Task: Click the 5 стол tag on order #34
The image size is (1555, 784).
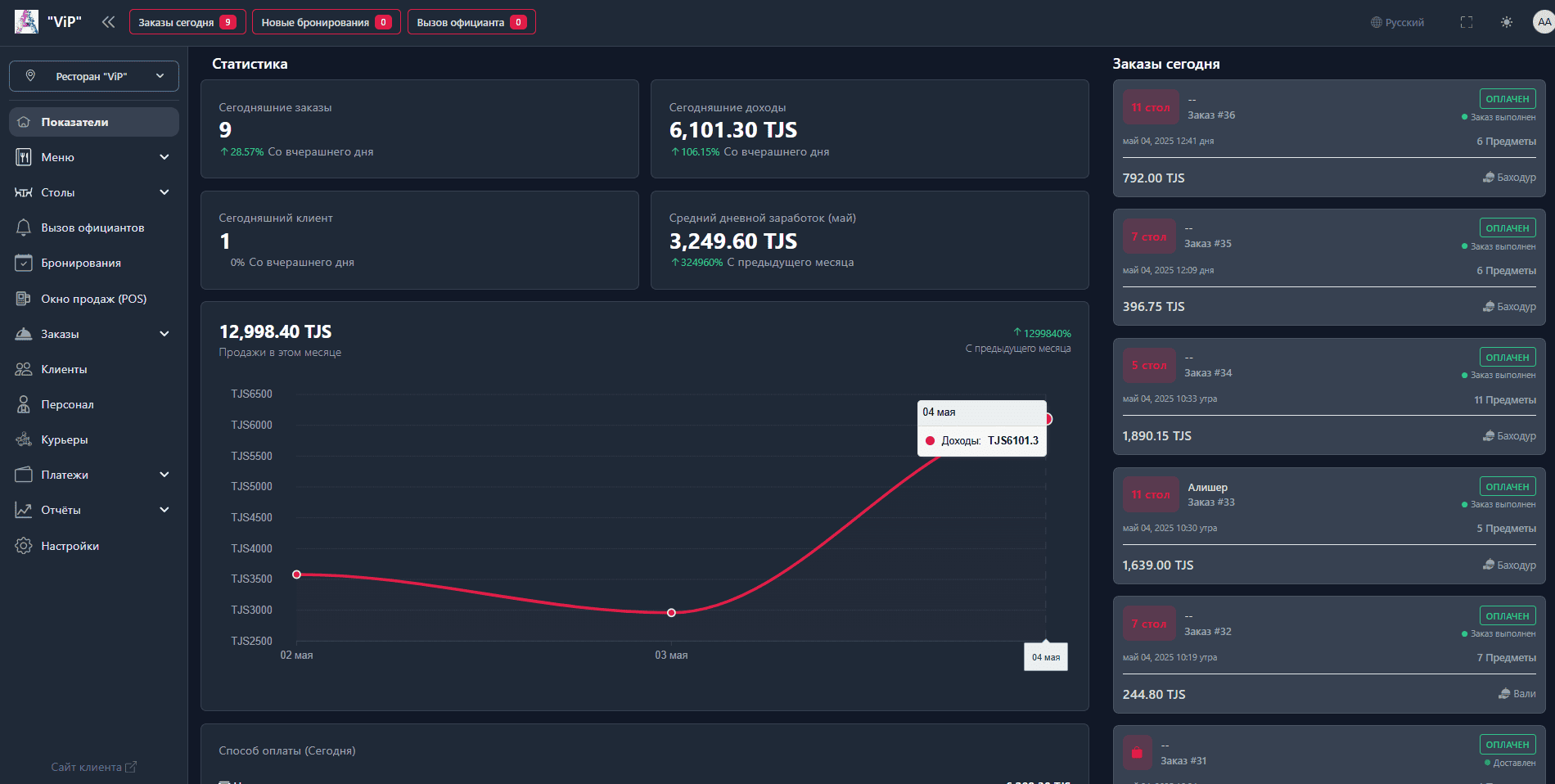Action: 1149,365
